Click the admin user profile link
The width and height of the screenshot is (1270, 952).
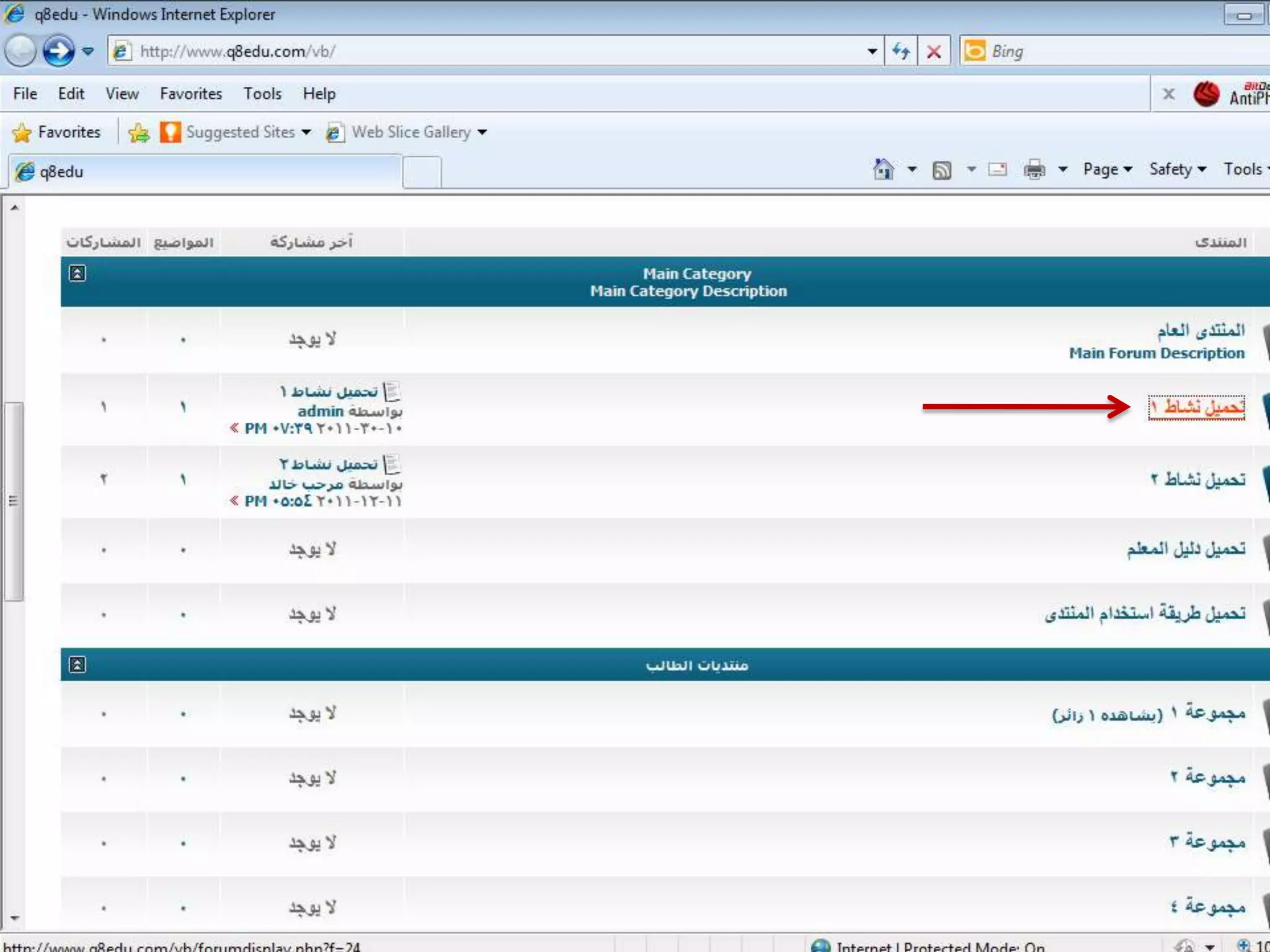(321, 412)
